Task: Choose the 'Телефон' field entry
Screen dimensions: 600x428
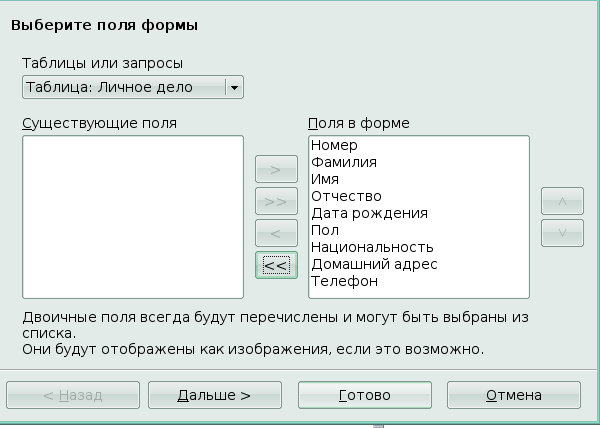Action: tap(344, 281)
